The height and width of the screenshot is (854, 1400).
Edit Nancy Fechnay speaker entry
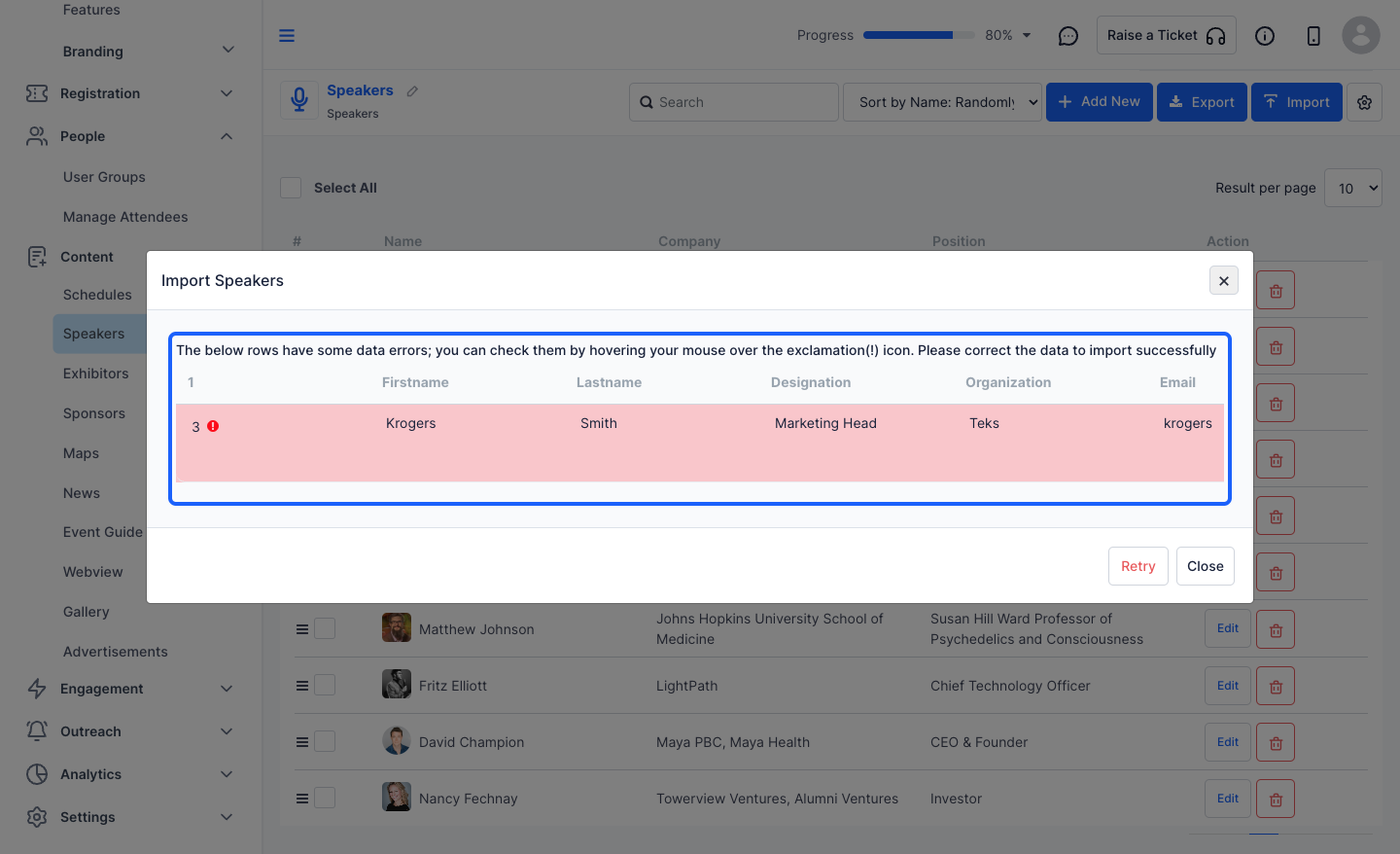(x=1228, y=799)
